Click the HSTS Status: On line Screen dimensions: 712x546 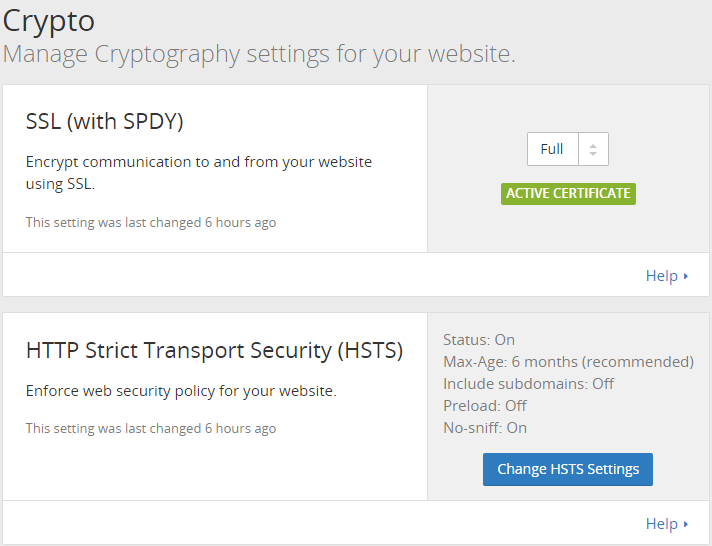pyautogui.click(x=479, y=340)
